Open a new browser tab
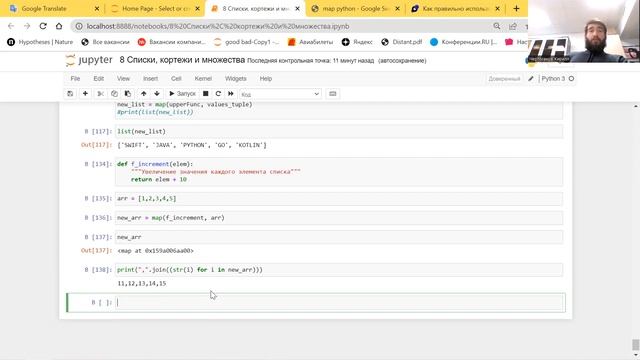Viewport: 640px width, 360px height. (516, 9)
